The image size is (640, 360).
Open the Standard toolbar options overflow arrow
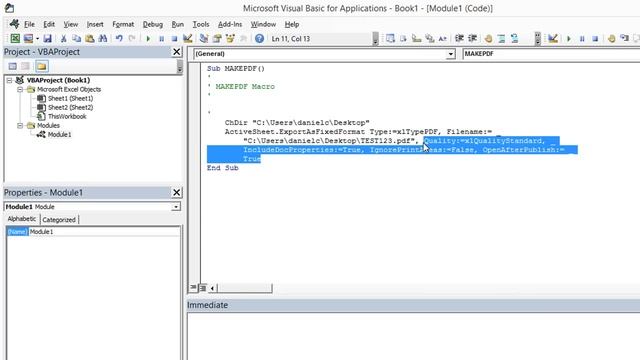tap(375, 39)
